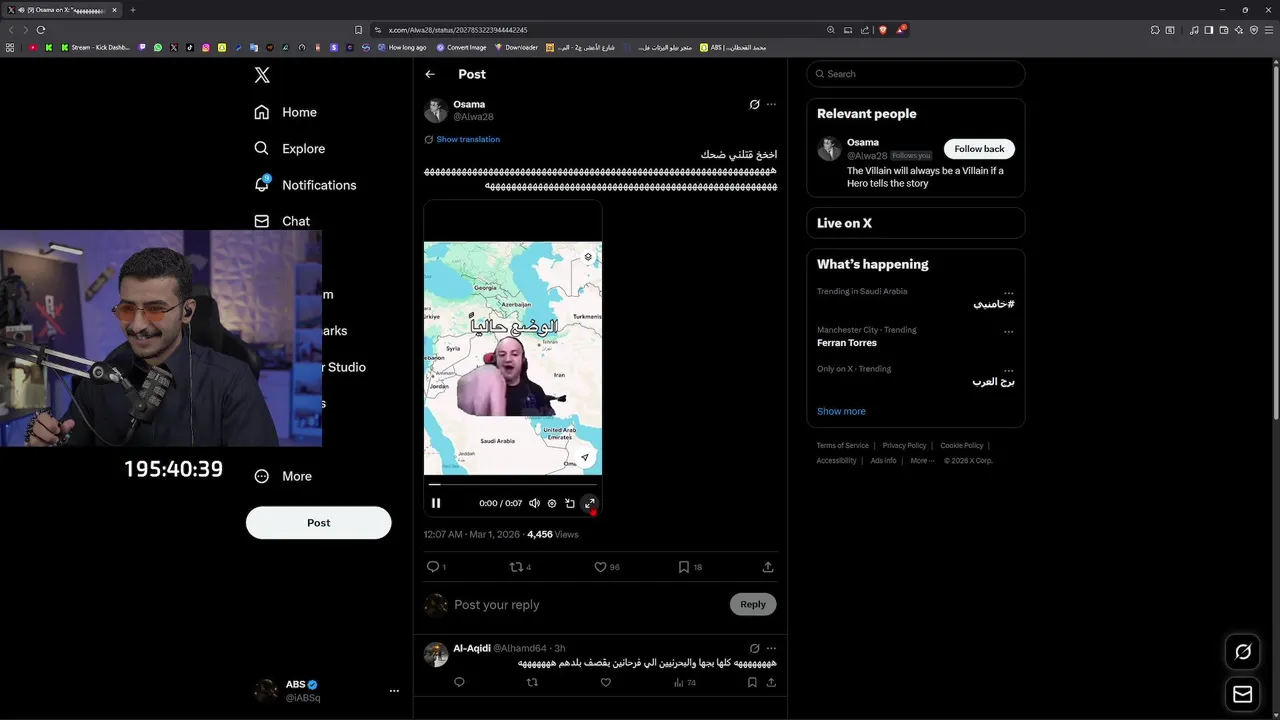Bookmark Osama's post
The width and height of the screenshot is (1280, 720).
click(x=684, y=567)
